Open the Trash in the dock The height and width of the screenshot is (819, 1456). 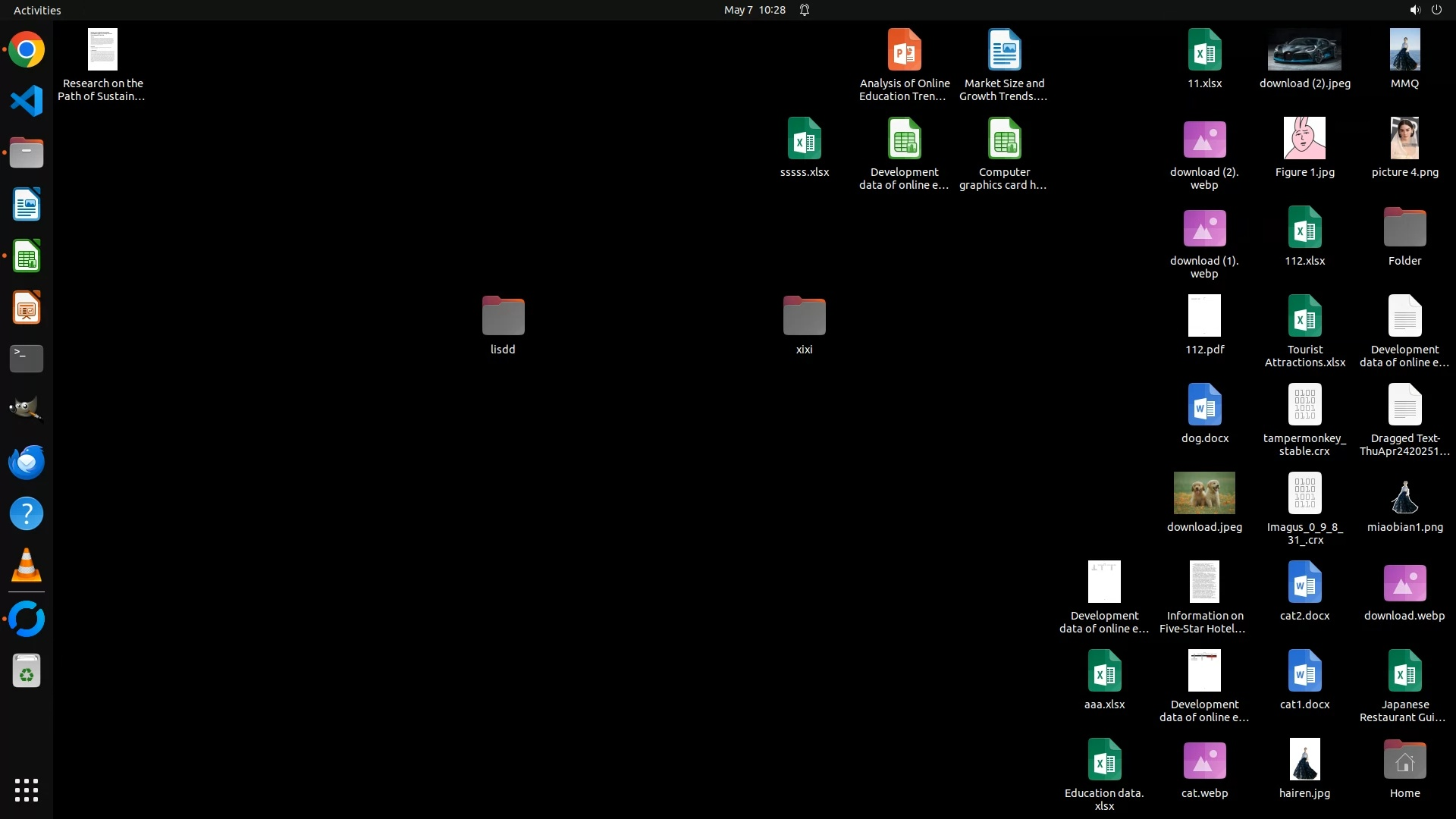tap(27, 671)
